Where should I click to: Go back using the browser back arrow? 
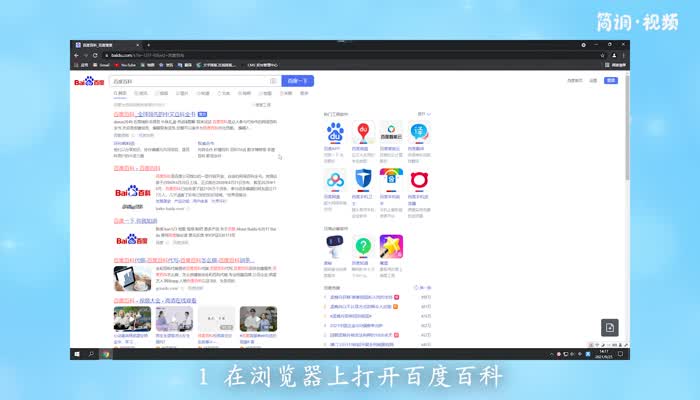(x=77, y=54)
